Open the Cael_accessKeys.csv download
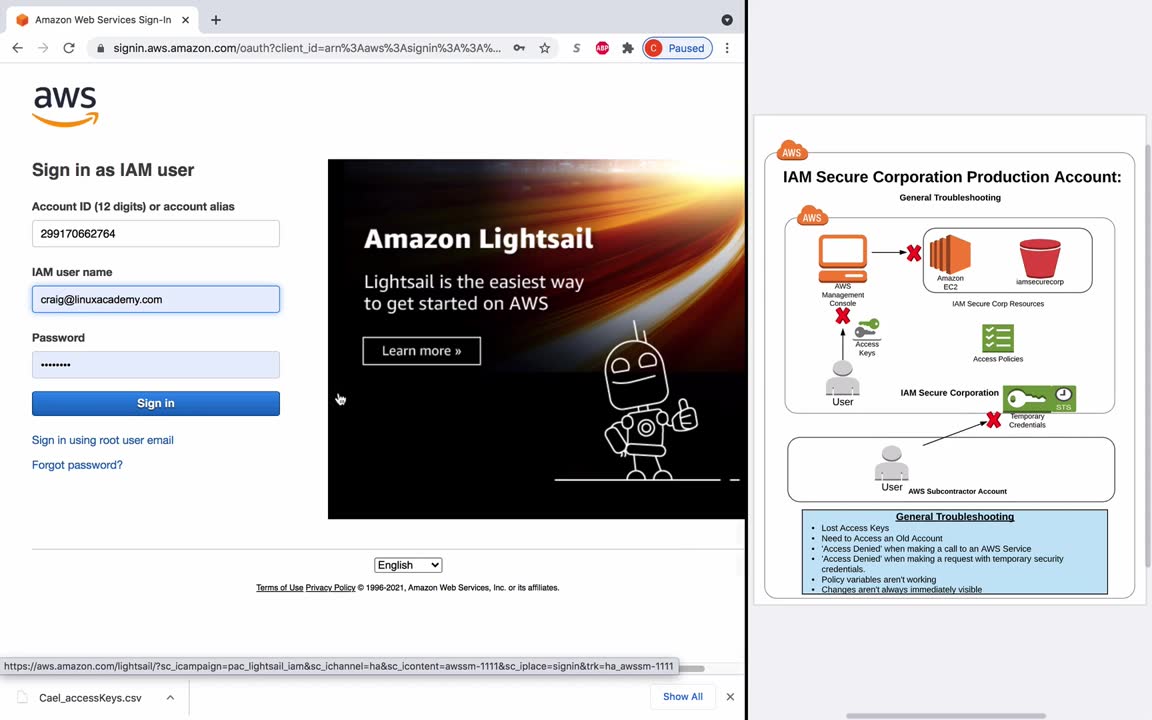 (x=90, y=697)
